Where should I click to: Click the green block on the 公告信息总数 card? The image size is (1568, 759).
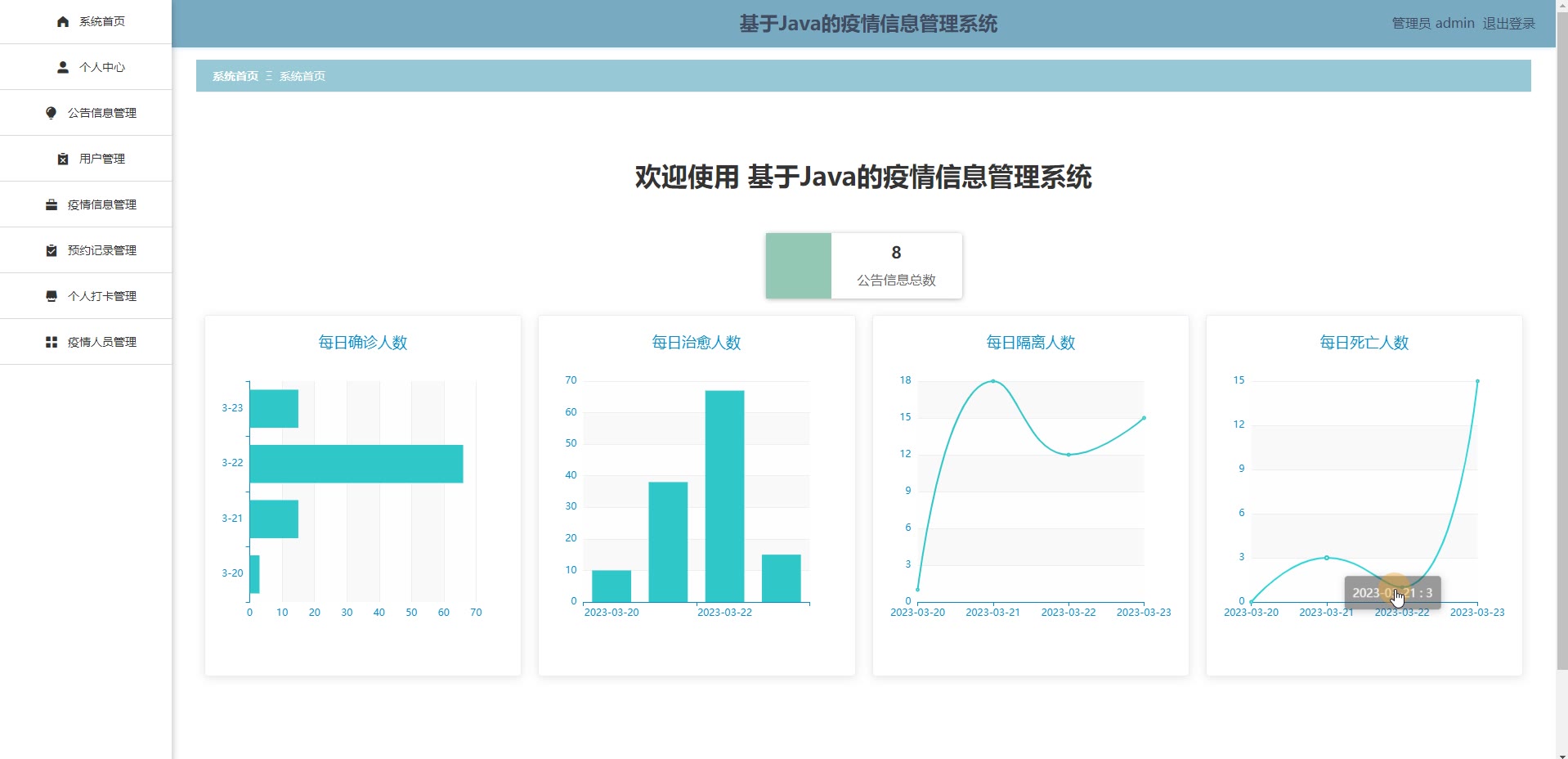tap(799, 266)
